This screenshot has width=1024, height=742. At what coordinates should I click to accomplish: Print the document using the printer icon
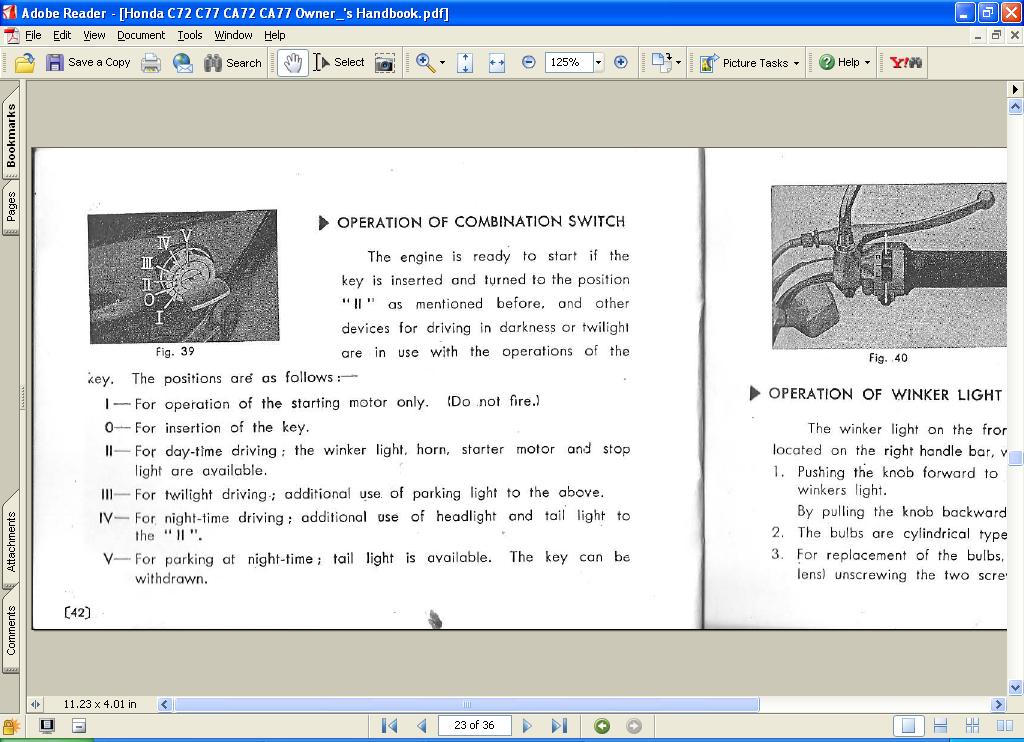pyautogui.click(x=151, y=63)
